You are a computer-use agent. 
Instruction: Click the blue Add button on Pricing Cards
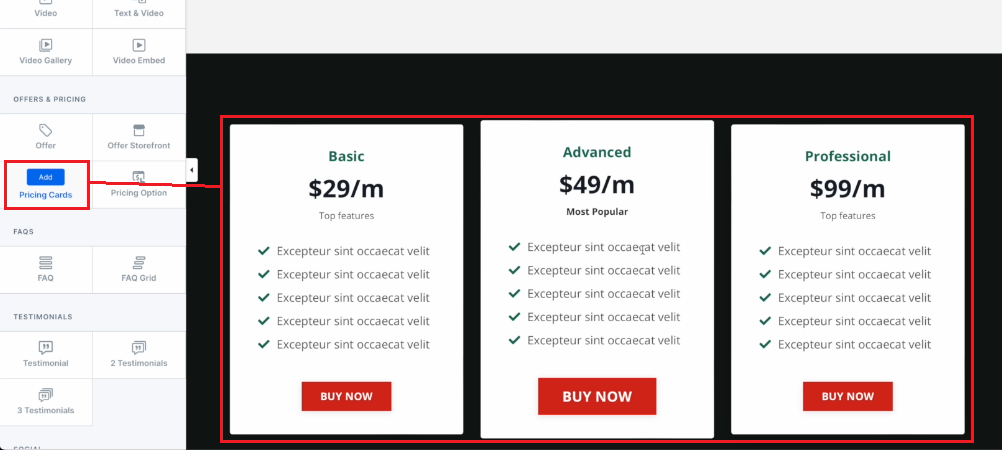45,177
